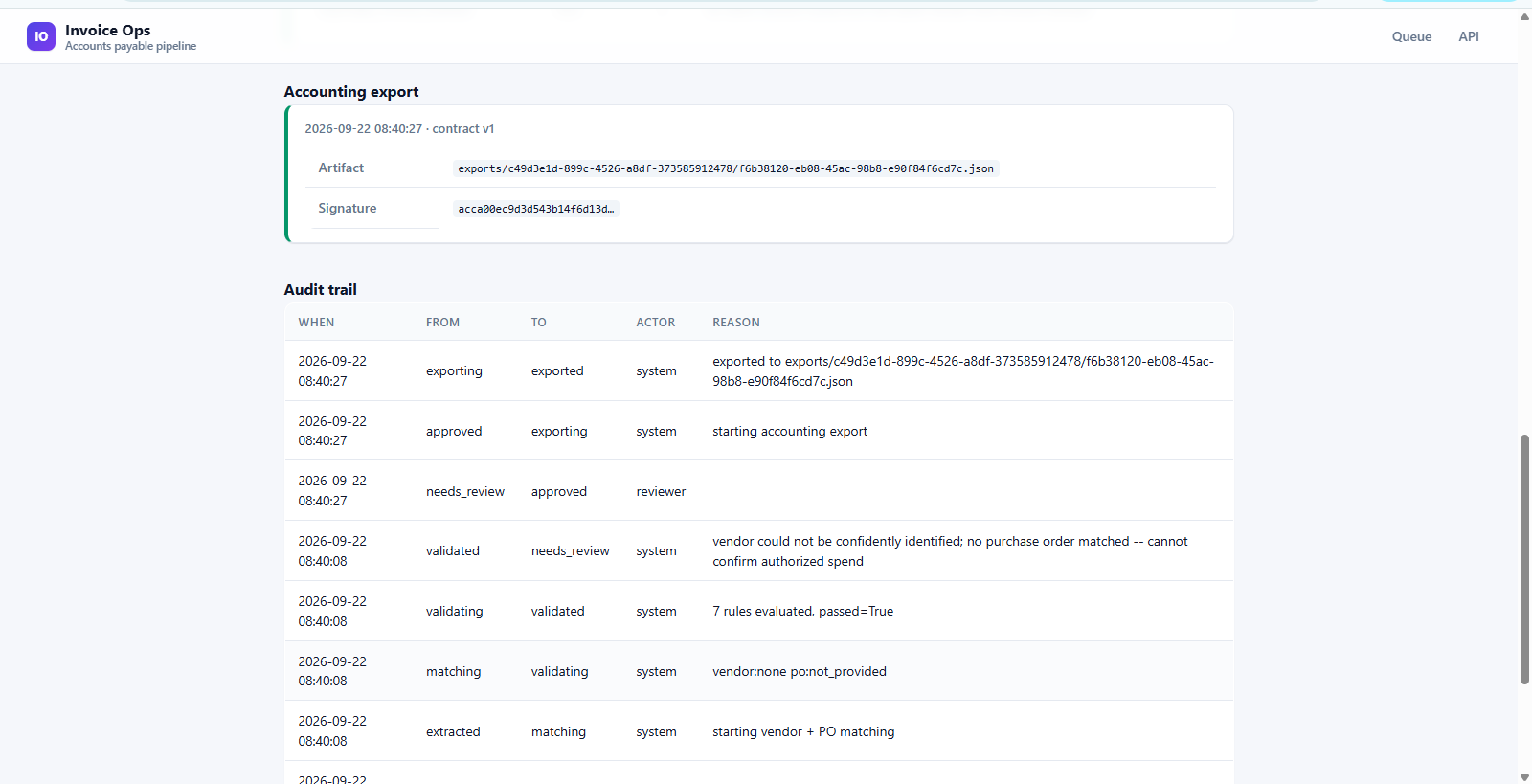
Task: Click 'matching' in the FROM column
Action: 454,671
